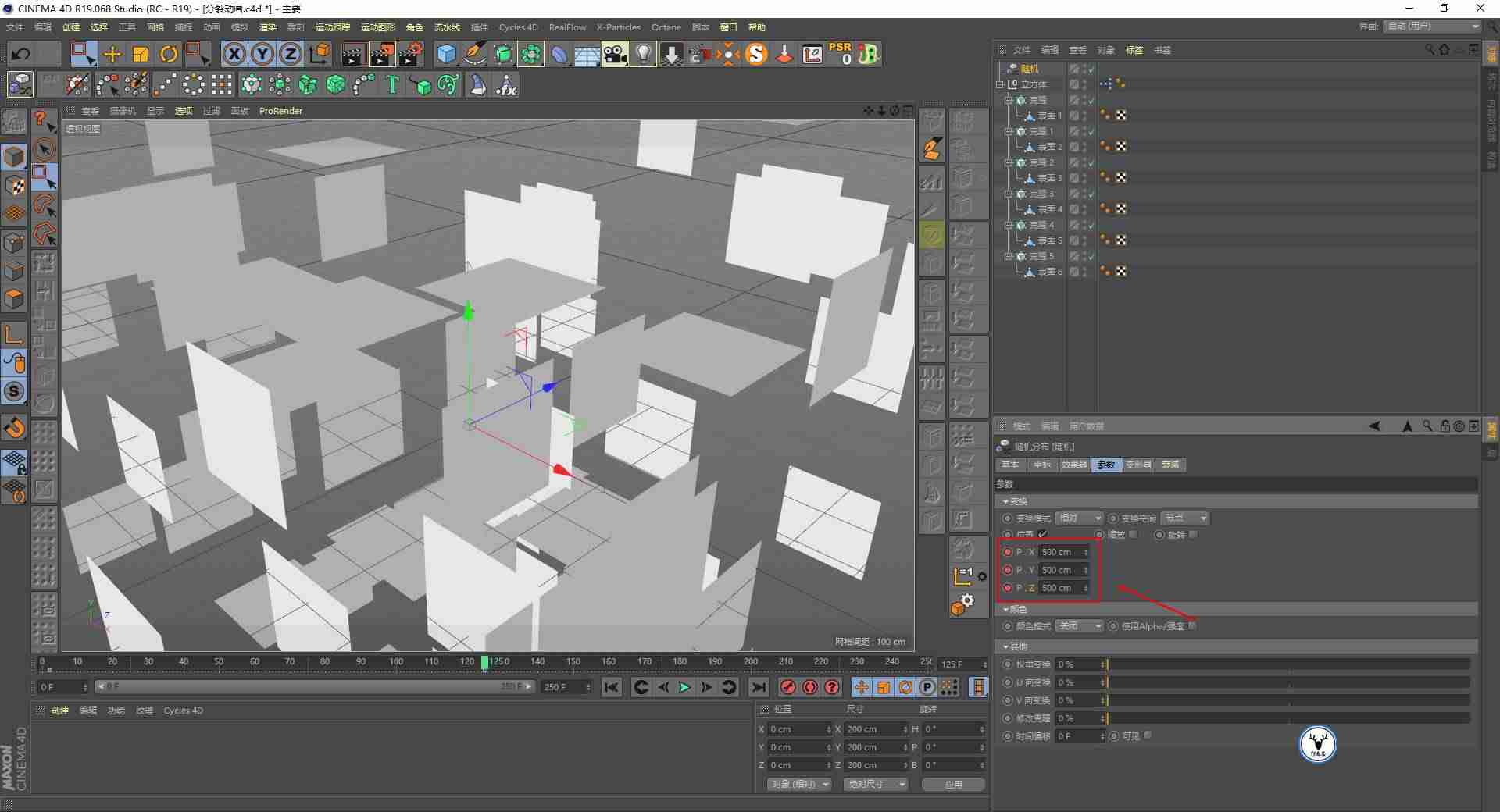The height and width of the screenshot is (812, 1500).
Task: Toggle the 缩放 (scale) checkbox
Action: click(1134, 534)
